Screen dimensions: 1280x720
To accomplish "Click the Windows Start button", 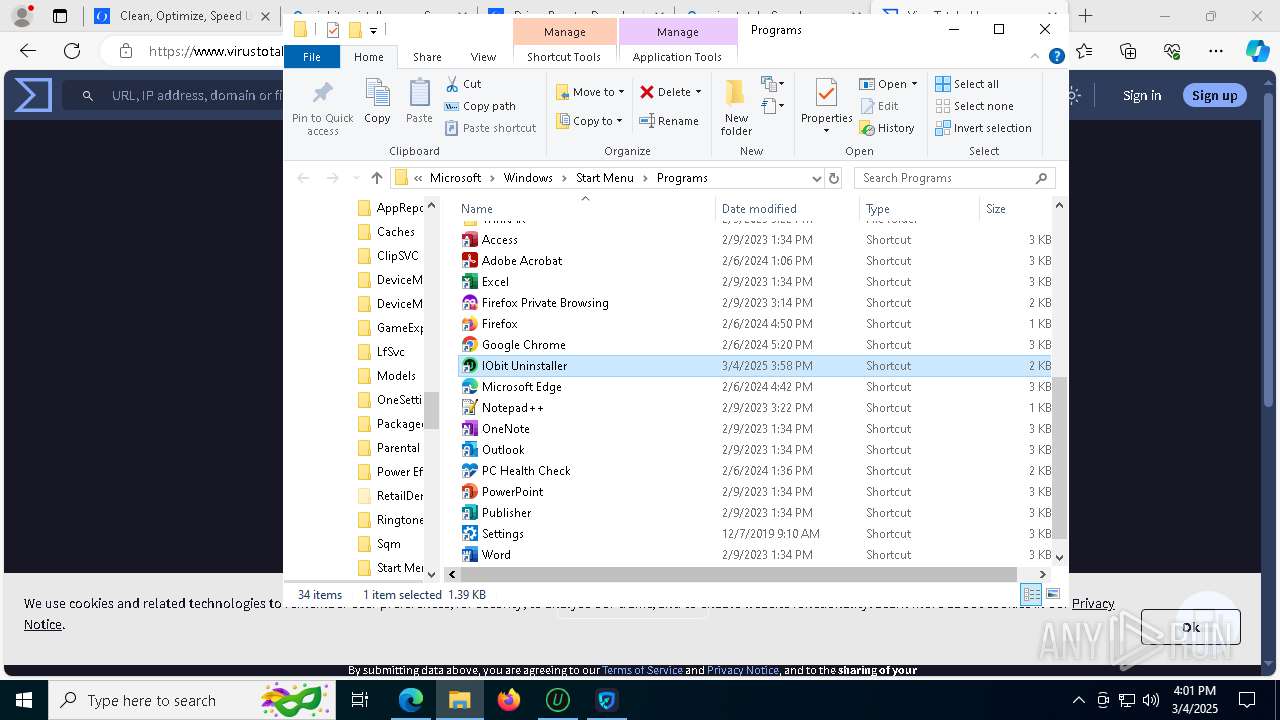I will (x=24, y=700).
